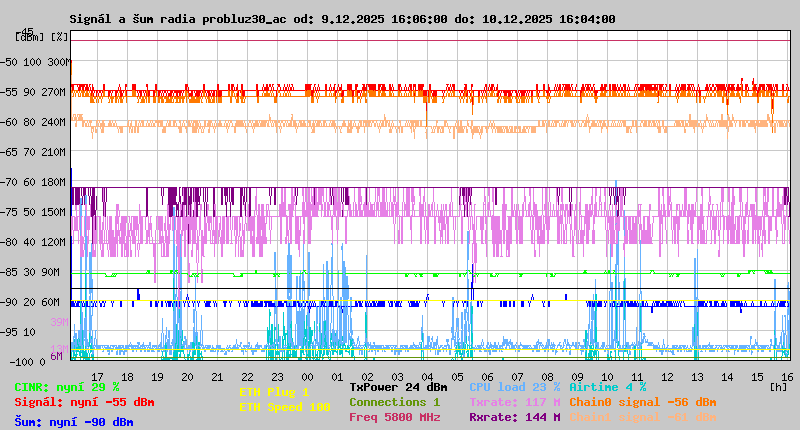The height and width of the screenshot is (430, 800).
Task: Click the graph title text
Action: click(x=342, y=19)
